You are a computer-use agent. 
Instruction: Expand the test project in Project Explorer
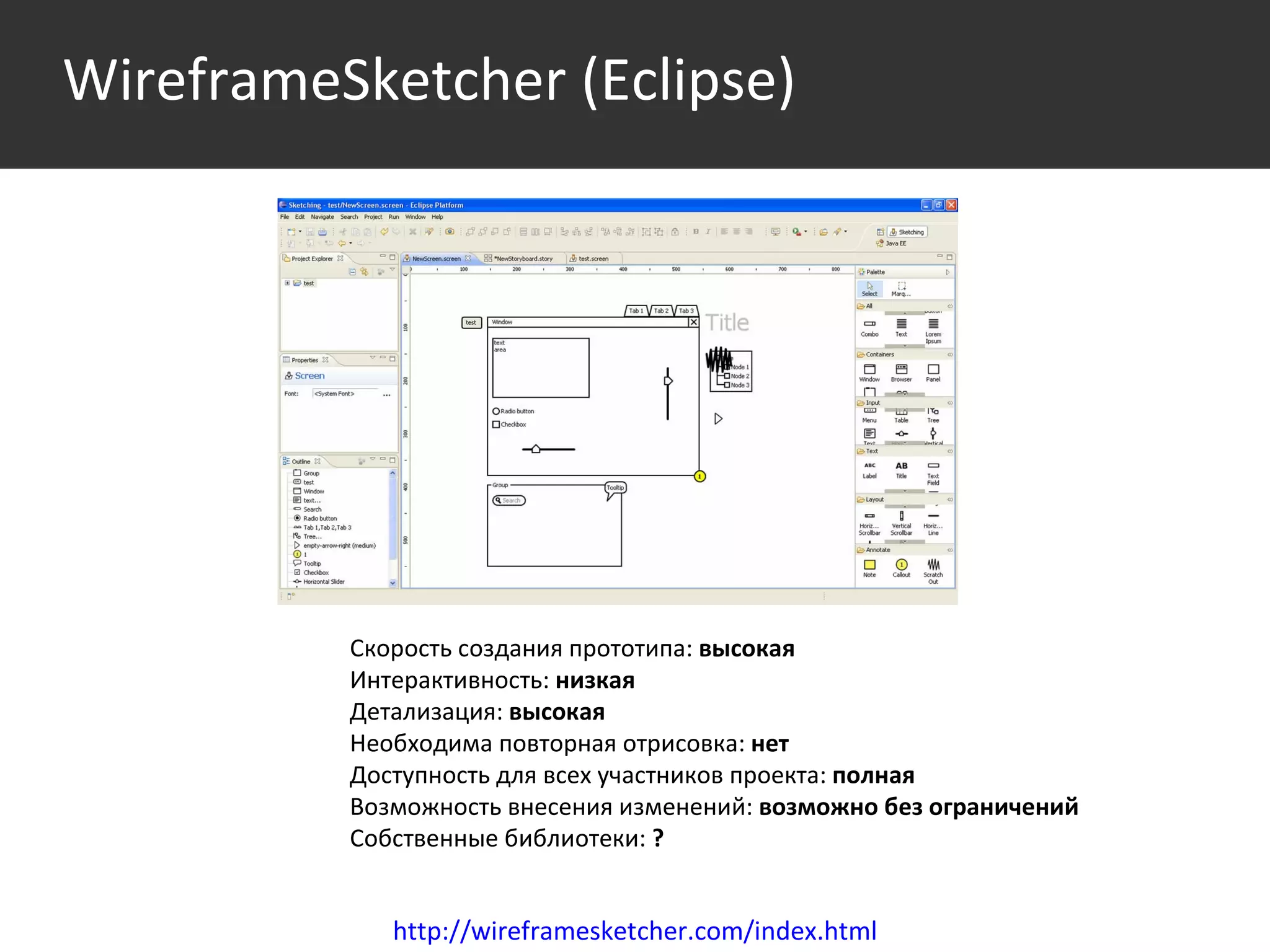point(287,283)
